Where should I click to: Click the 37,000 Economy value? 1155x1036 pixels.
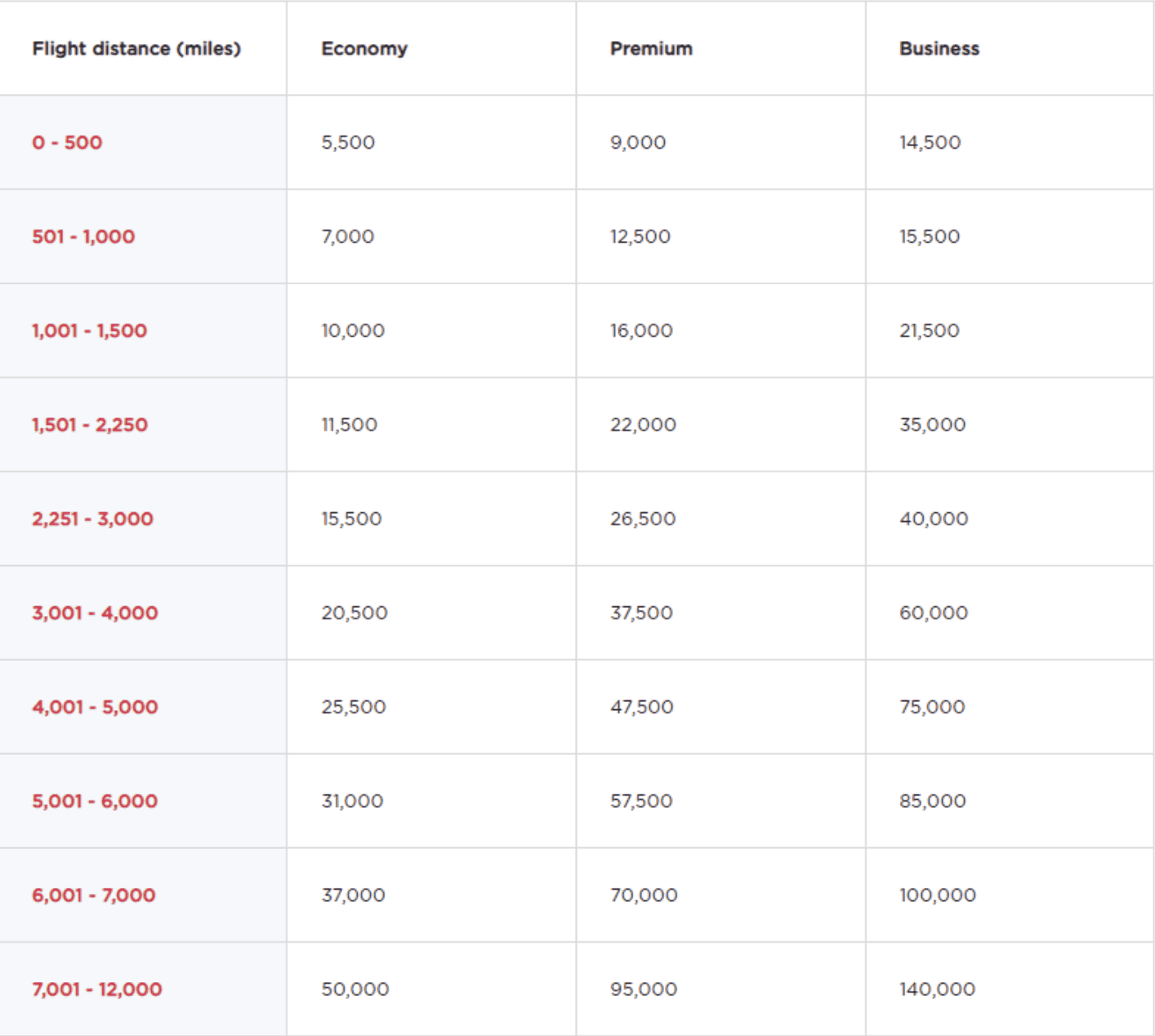pos(353,895)
